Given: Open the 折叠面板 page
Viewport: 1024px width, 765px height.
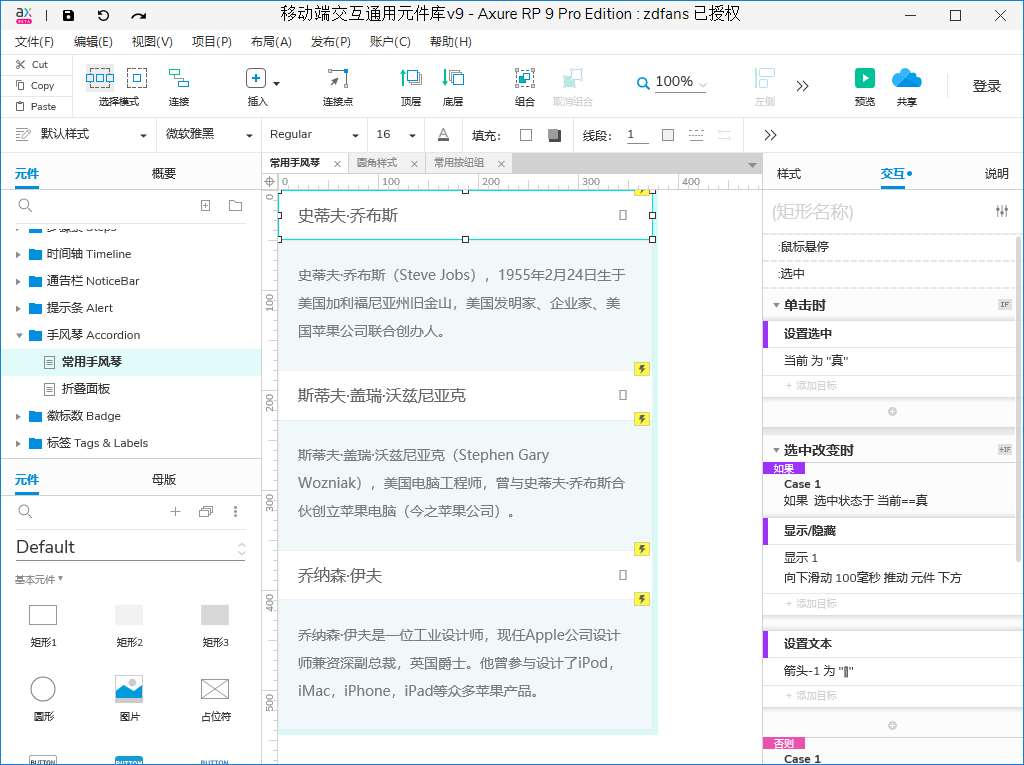Looking at the screenshot, I should pyautogui.click(x=86, y=389).
